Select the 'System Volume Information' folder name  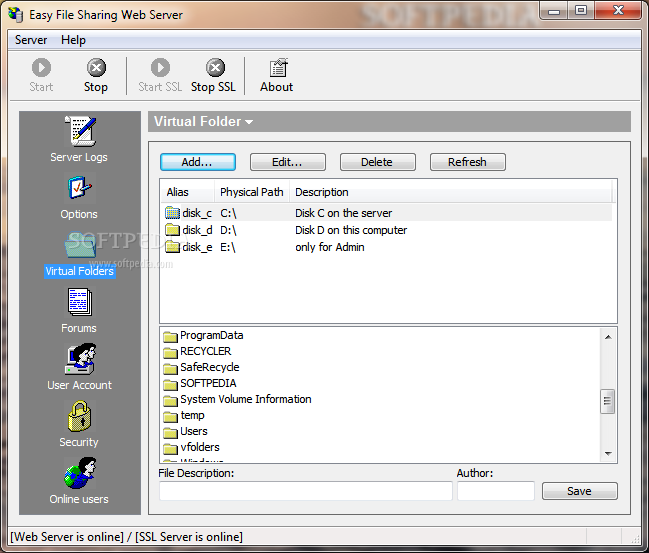point(246,399)
